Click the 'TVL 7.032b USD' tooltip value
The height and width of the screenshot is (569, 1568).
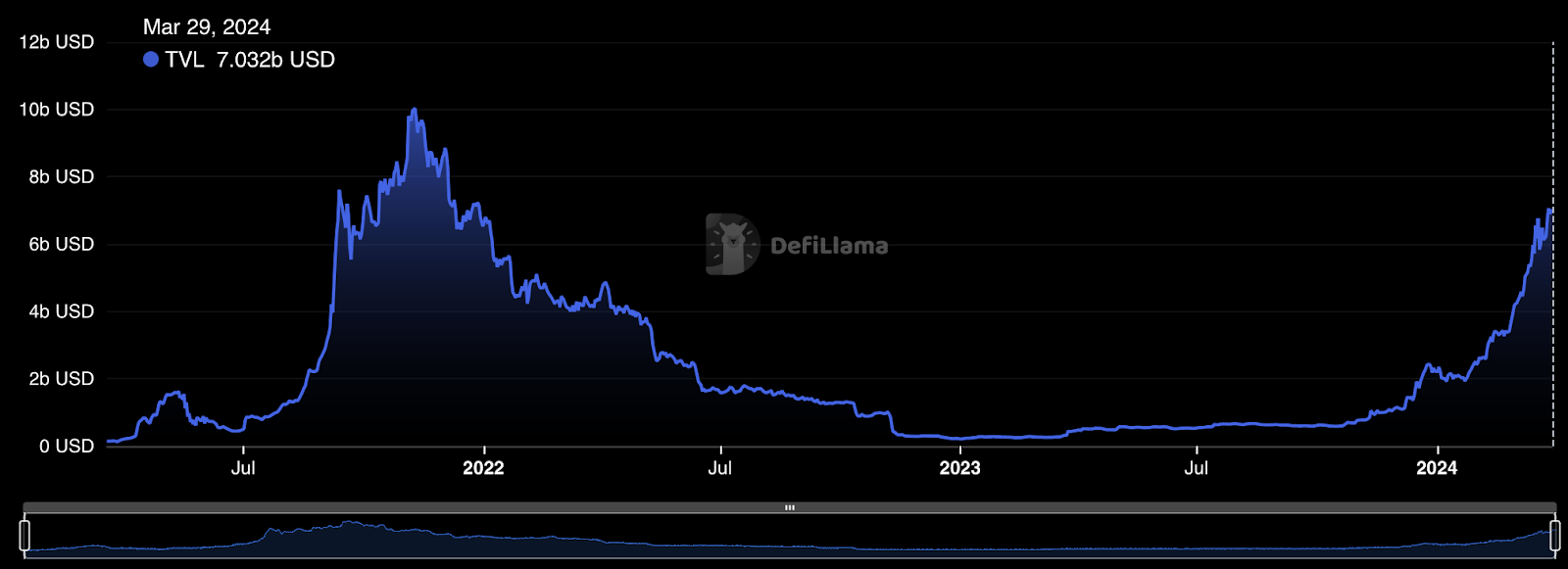pyautogui.click(x=250, y=60)
